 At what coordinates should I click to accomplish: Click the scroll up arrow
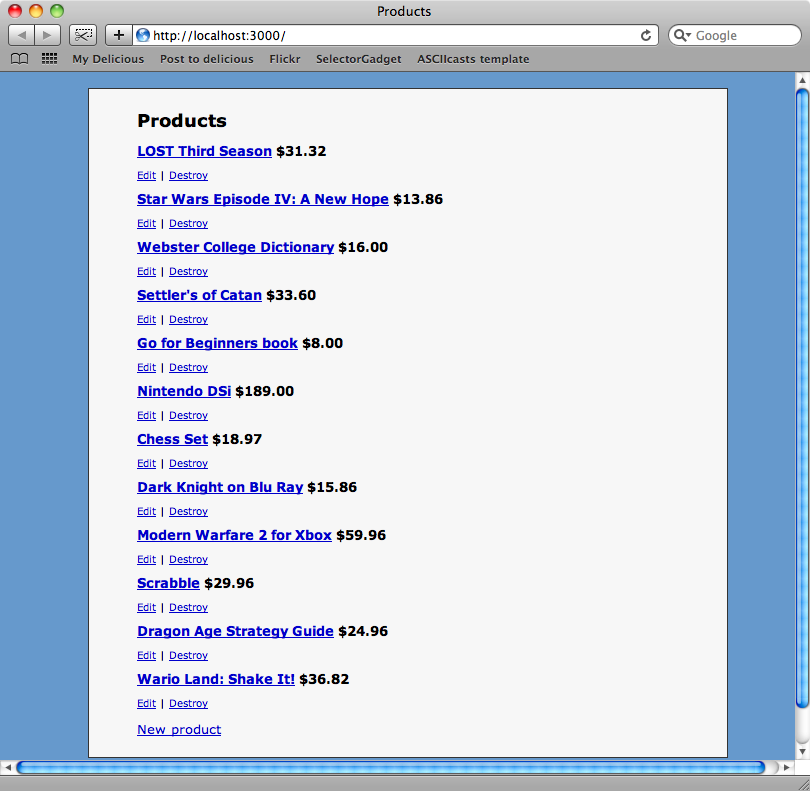[802, 80]
